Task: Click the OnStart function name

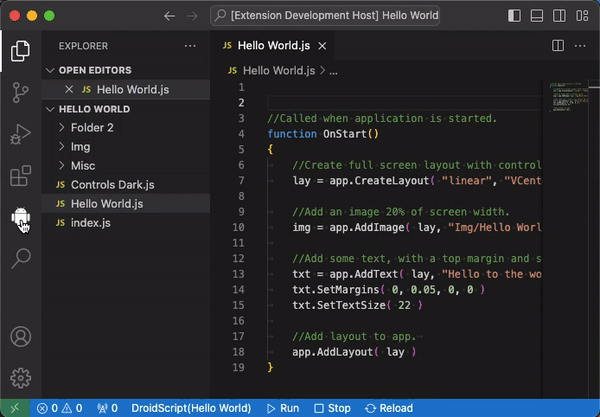Action: [345, 134]
